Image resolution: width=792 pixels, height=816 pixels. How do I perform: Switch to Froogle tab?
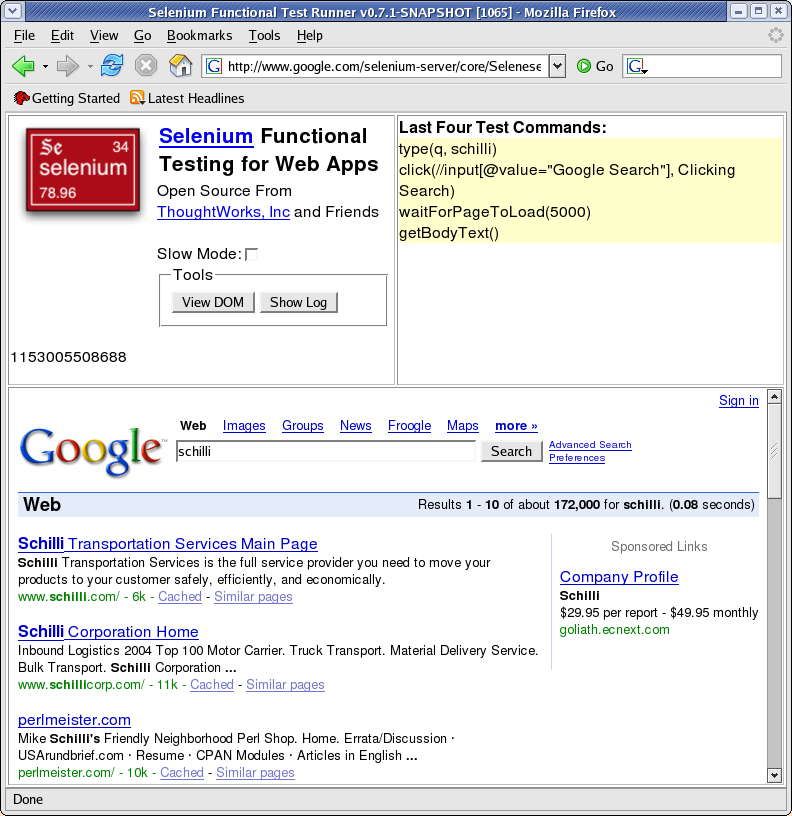pyautogui.click(x=410, y=426)
